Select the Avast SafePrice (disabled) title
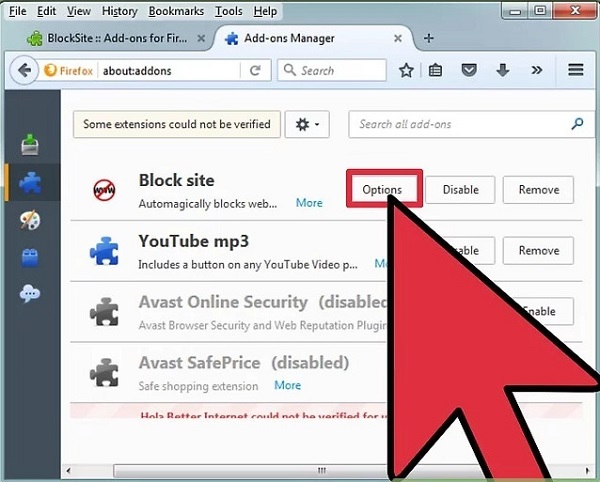The height and width of the screenshot is (482, 600). pos(244,363)
